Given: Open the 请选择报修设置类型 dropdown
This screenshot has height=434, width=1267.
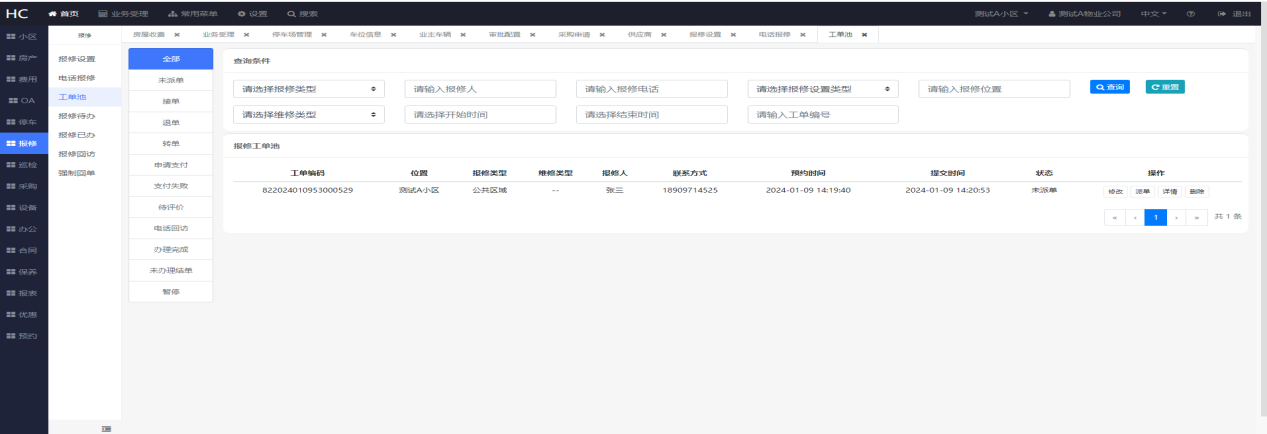Looking at the screenshot, I should [823, 89].
